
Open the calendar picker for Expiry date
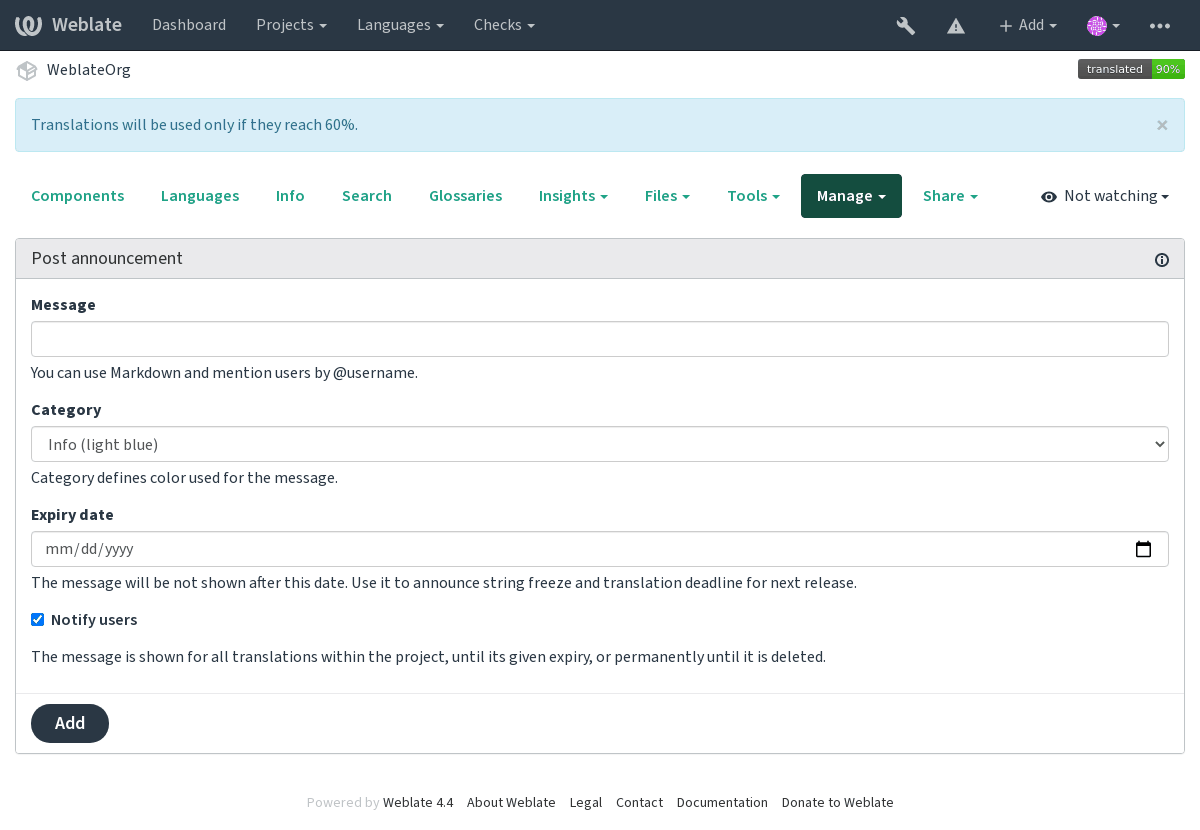click(1144, 549)
